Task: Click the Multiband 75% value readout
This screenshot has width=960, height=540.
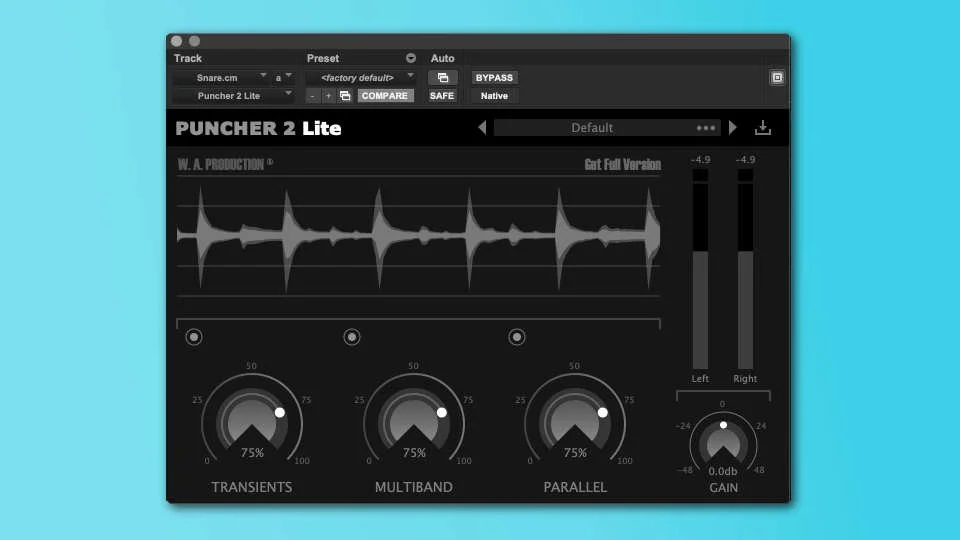Action: coord(414,453)
